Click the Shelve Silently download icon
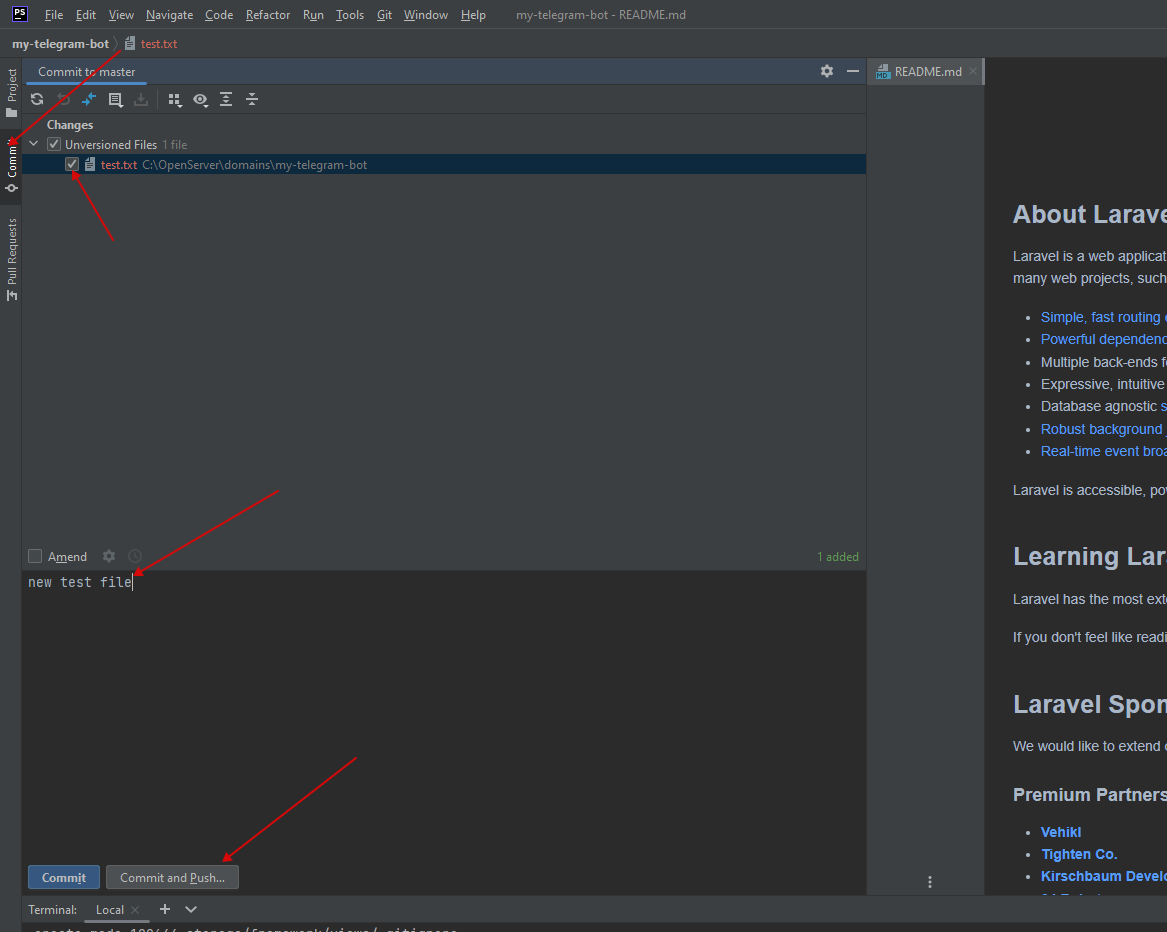This screenshot has width=1167, height=932. (x=141, y=99)
